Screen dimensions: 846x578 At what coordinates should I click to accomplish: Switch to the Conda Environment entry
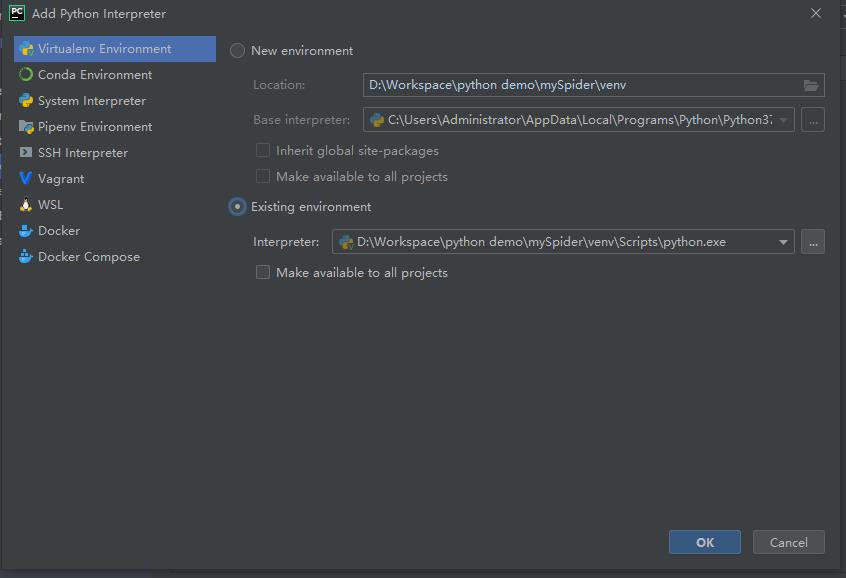point(95,75)
